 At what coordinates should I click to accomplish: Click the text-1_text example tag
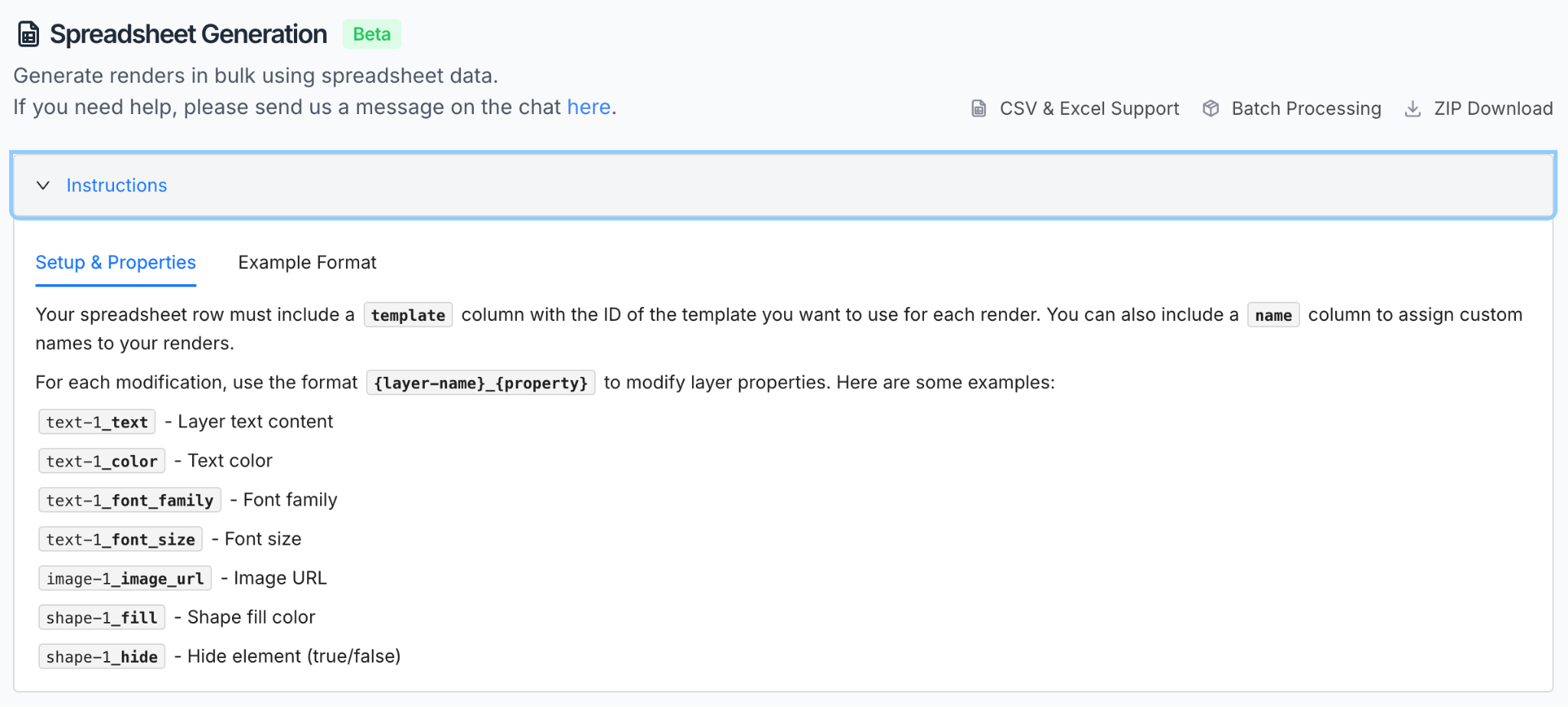[96, 421]
